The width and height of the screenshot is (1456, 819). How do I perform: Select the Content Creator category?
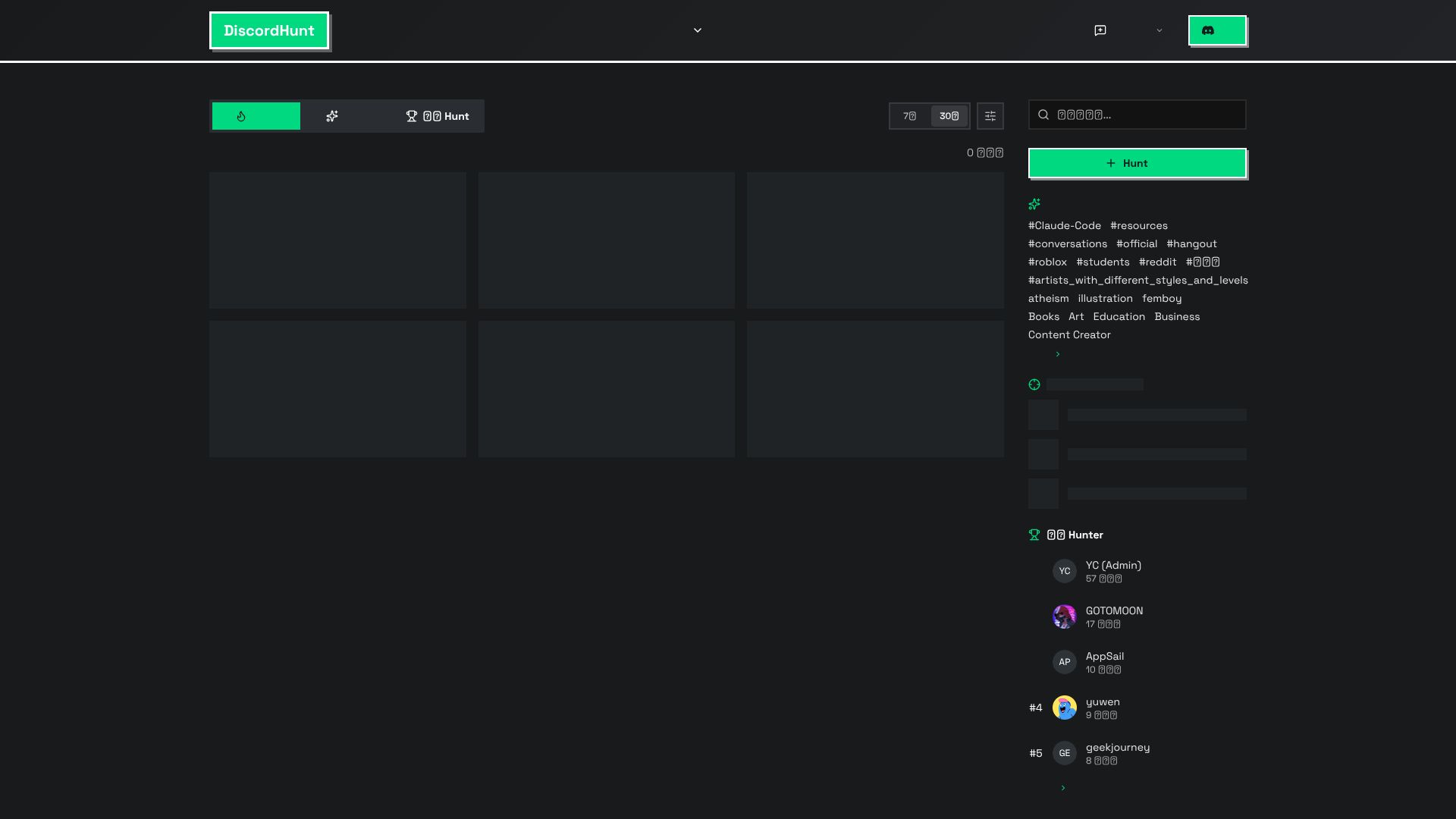click(x=1069, y=334)
